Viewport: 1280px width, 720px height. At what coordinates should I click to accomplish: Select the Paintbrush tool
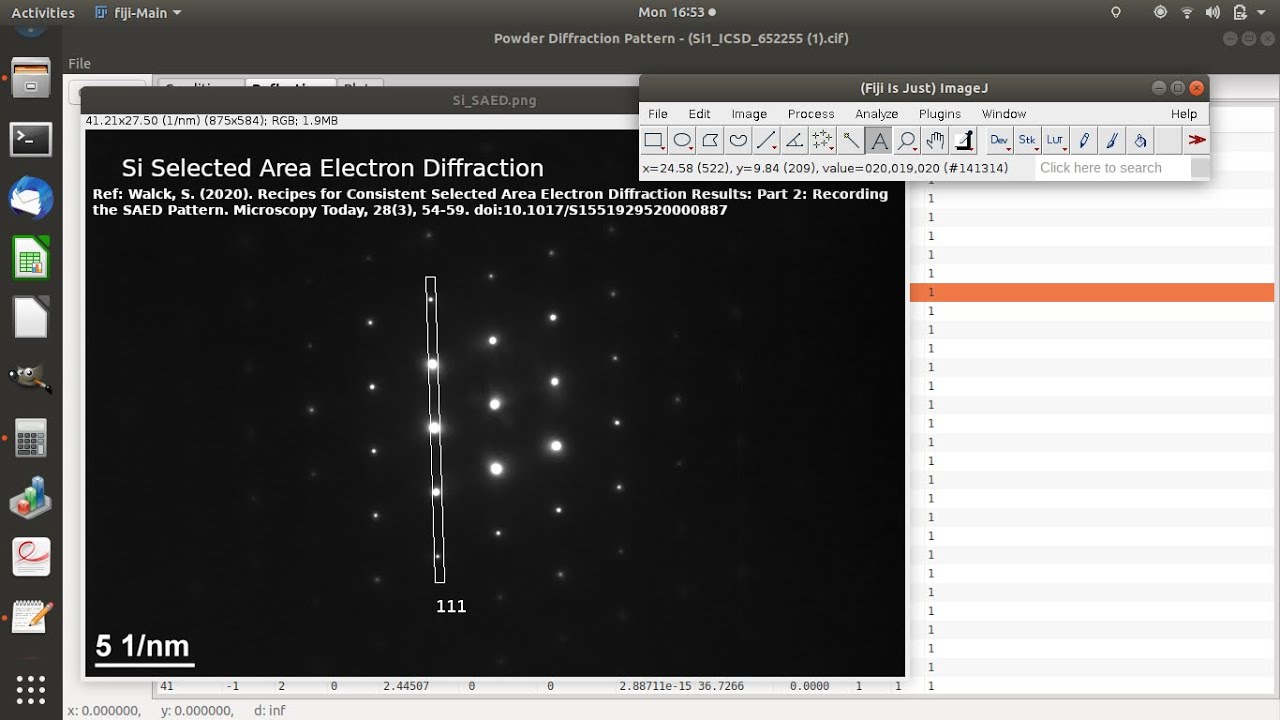(1112, 141)
